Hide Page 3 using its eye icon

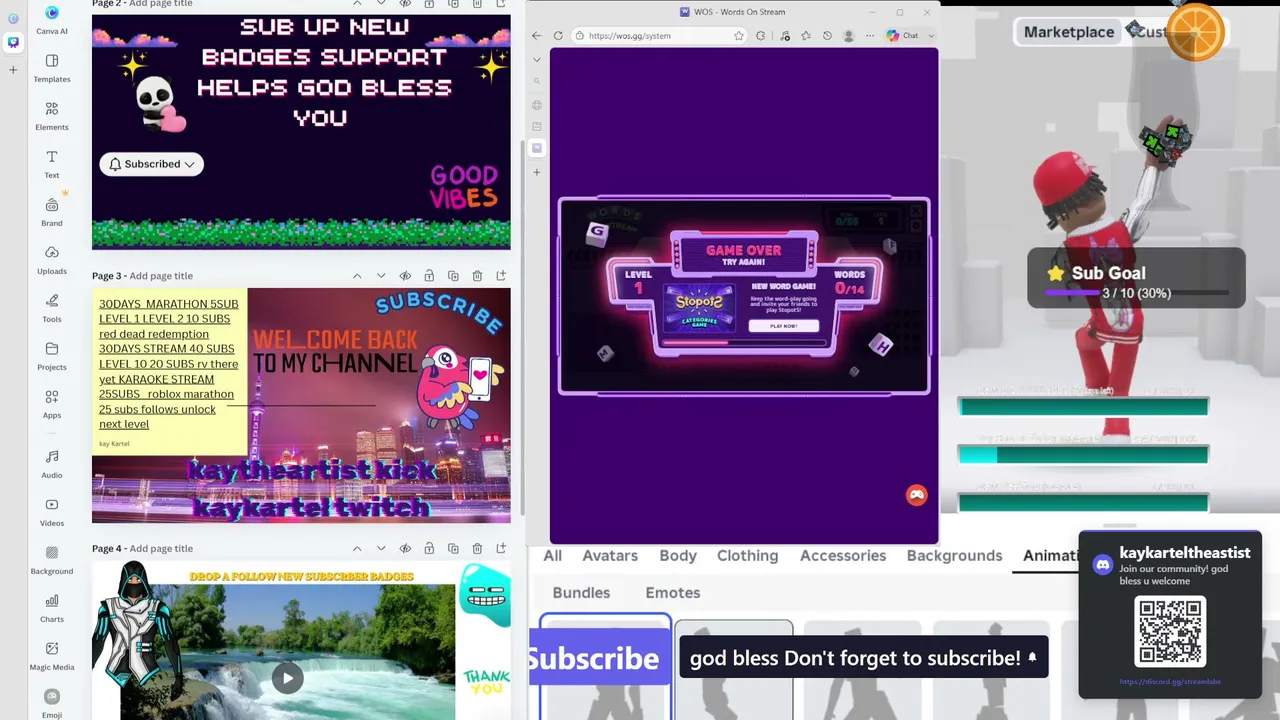tap(405, 276)
